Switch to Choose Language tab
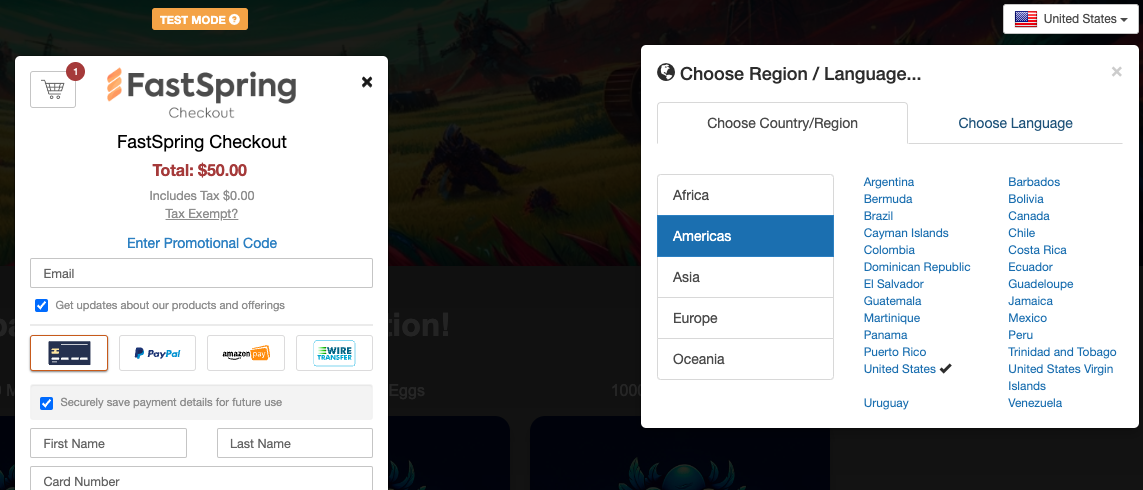The width and height of the screenshot is (1143, 490). (1015, 123)
